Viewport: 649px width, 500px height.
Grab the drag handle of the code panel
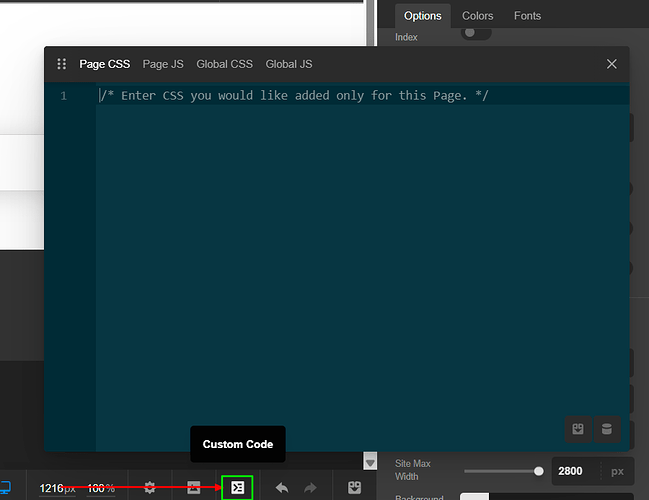coord(61,64)
